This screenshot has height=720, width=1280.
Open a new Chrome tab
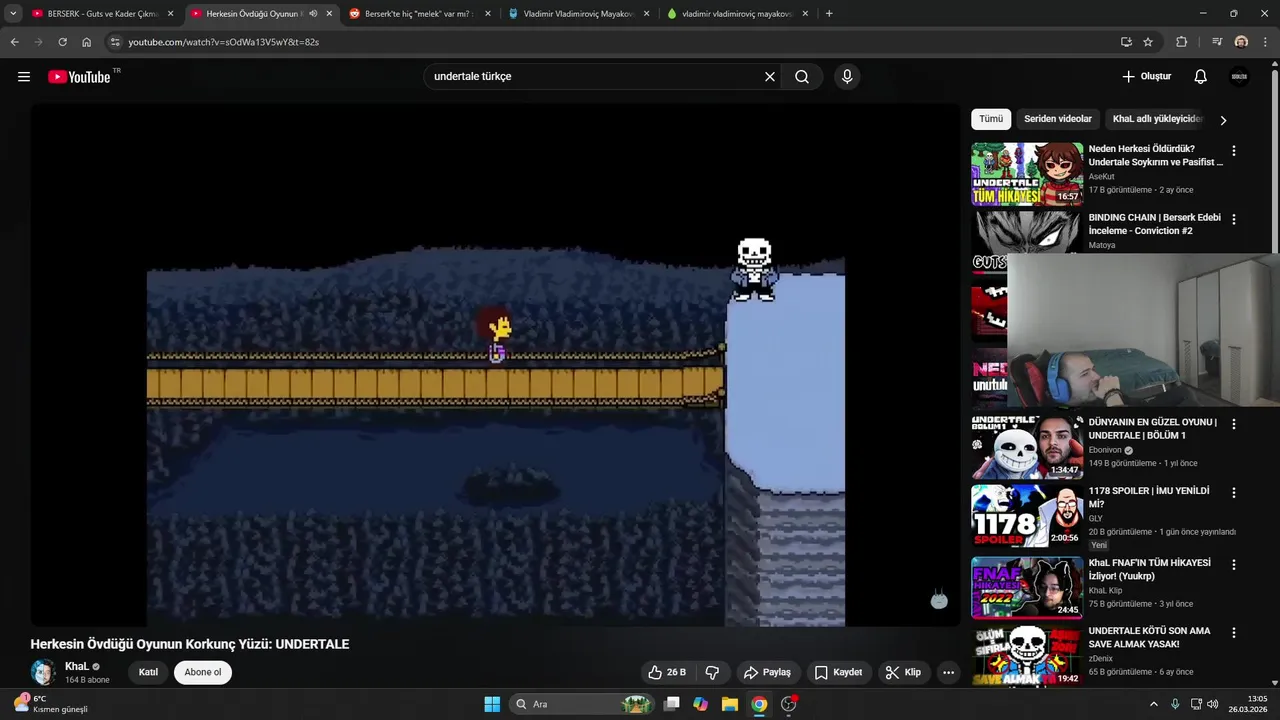click(x=829, y=14)
